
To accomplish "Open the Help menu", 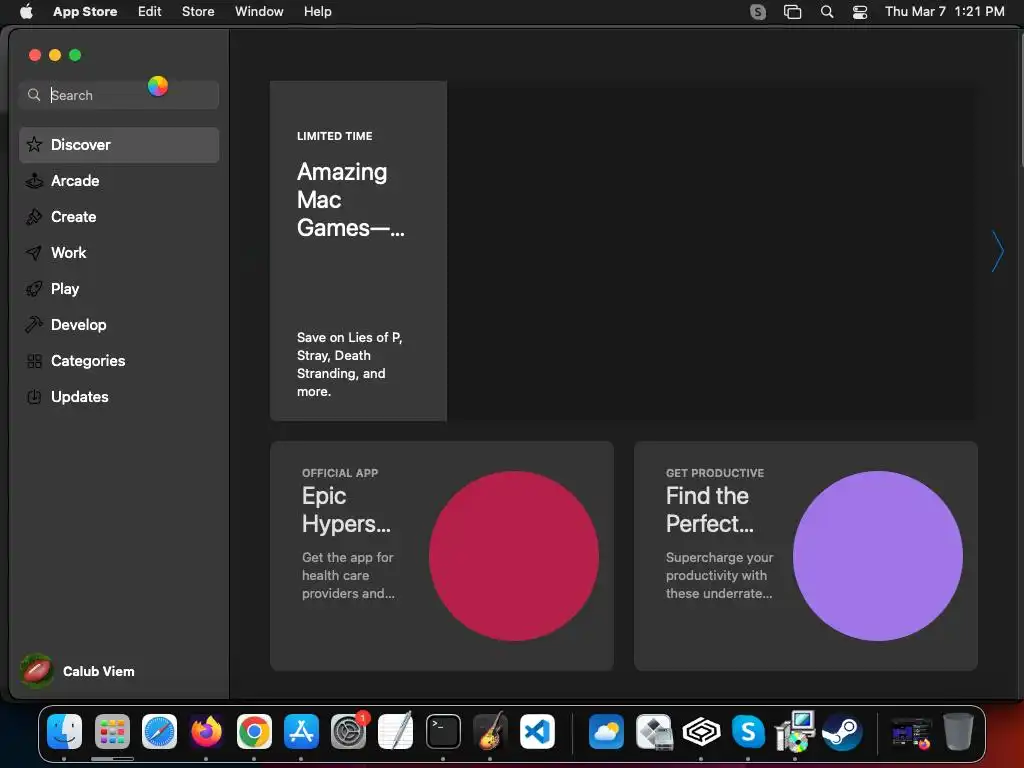I will tap(317, 11).
